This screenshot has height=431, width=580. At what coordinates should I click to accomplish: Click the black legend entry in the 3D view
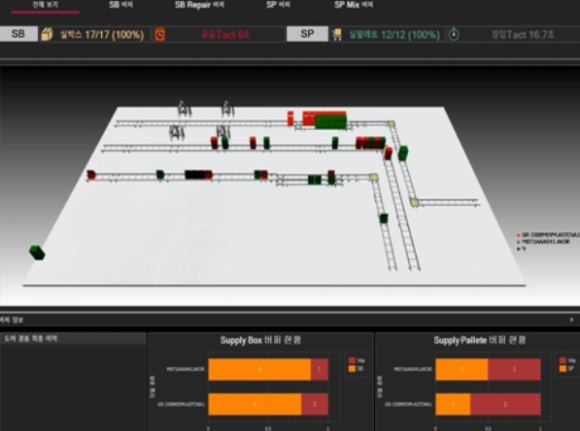(x=521, y=249)
